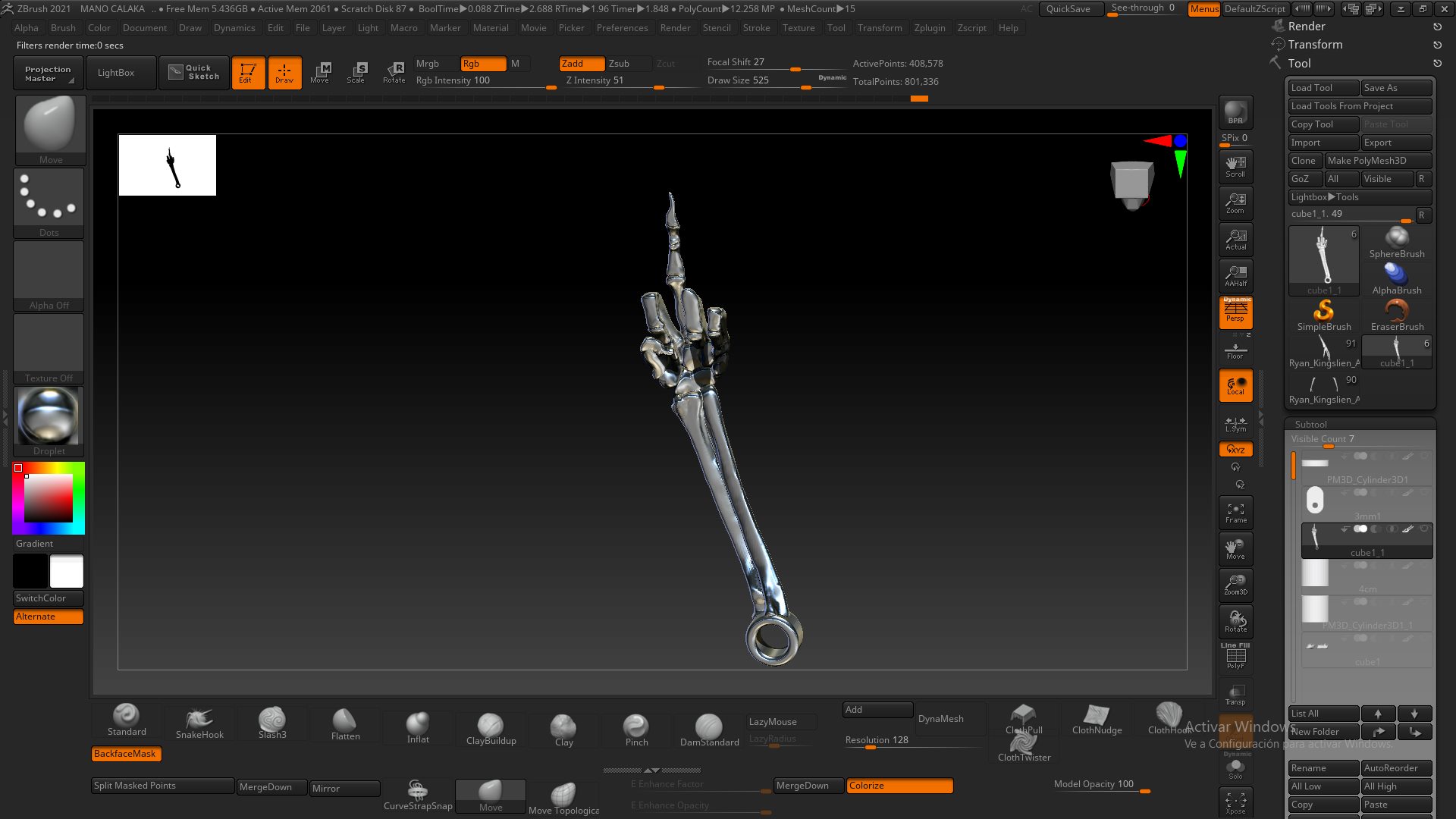Select the ClayBuildup brush

coord(490,725)
